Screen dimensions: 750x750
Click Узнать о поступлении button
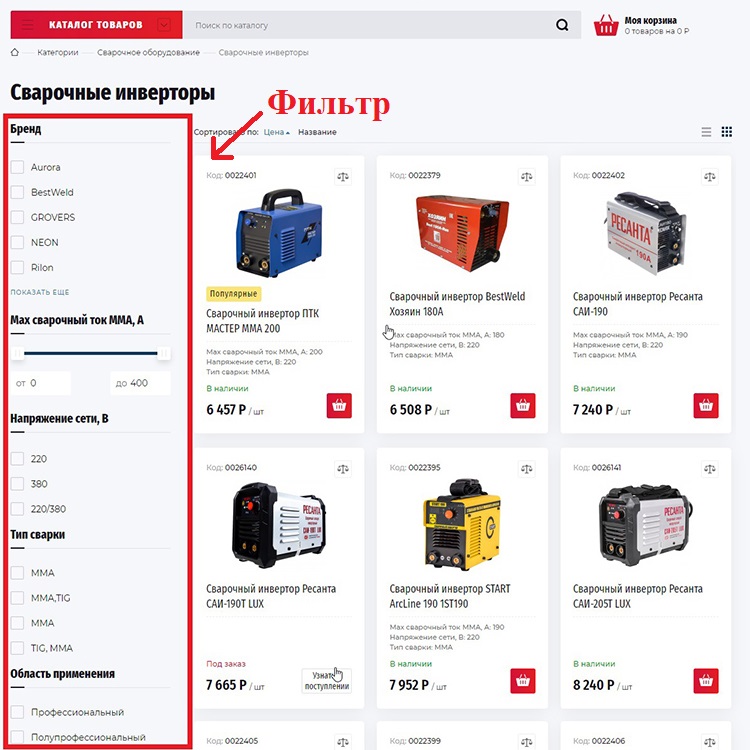[327, 681]
